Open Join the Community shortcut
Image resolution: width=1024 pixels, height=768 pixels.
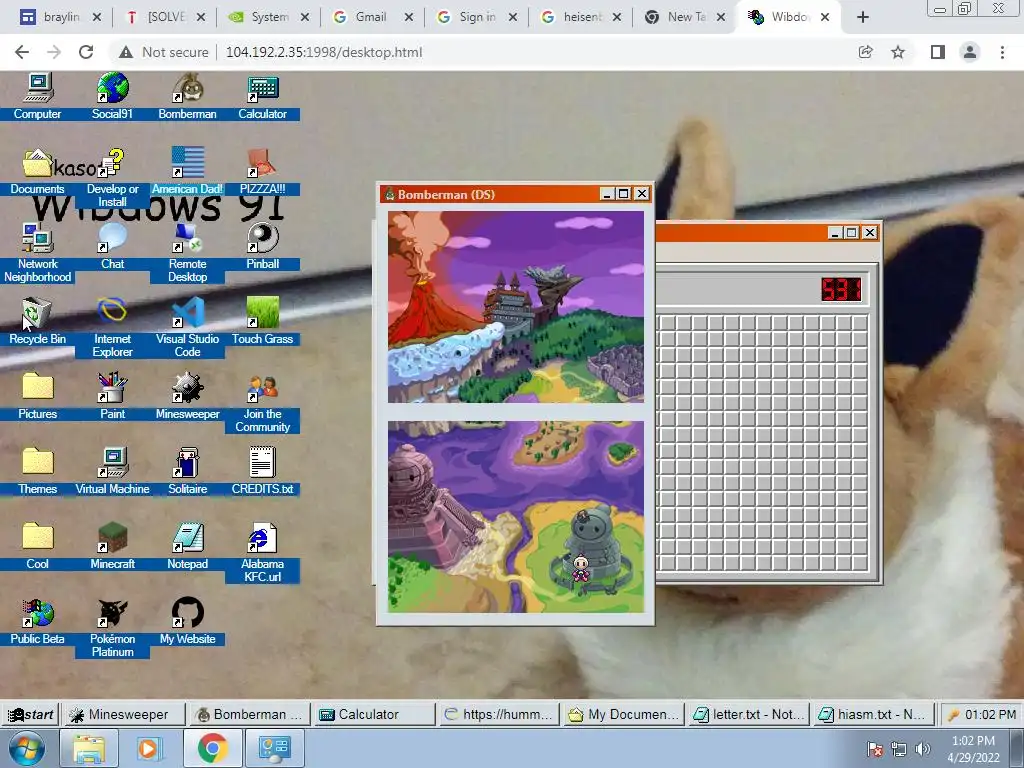pyautogui.click(x=263, y=403)
